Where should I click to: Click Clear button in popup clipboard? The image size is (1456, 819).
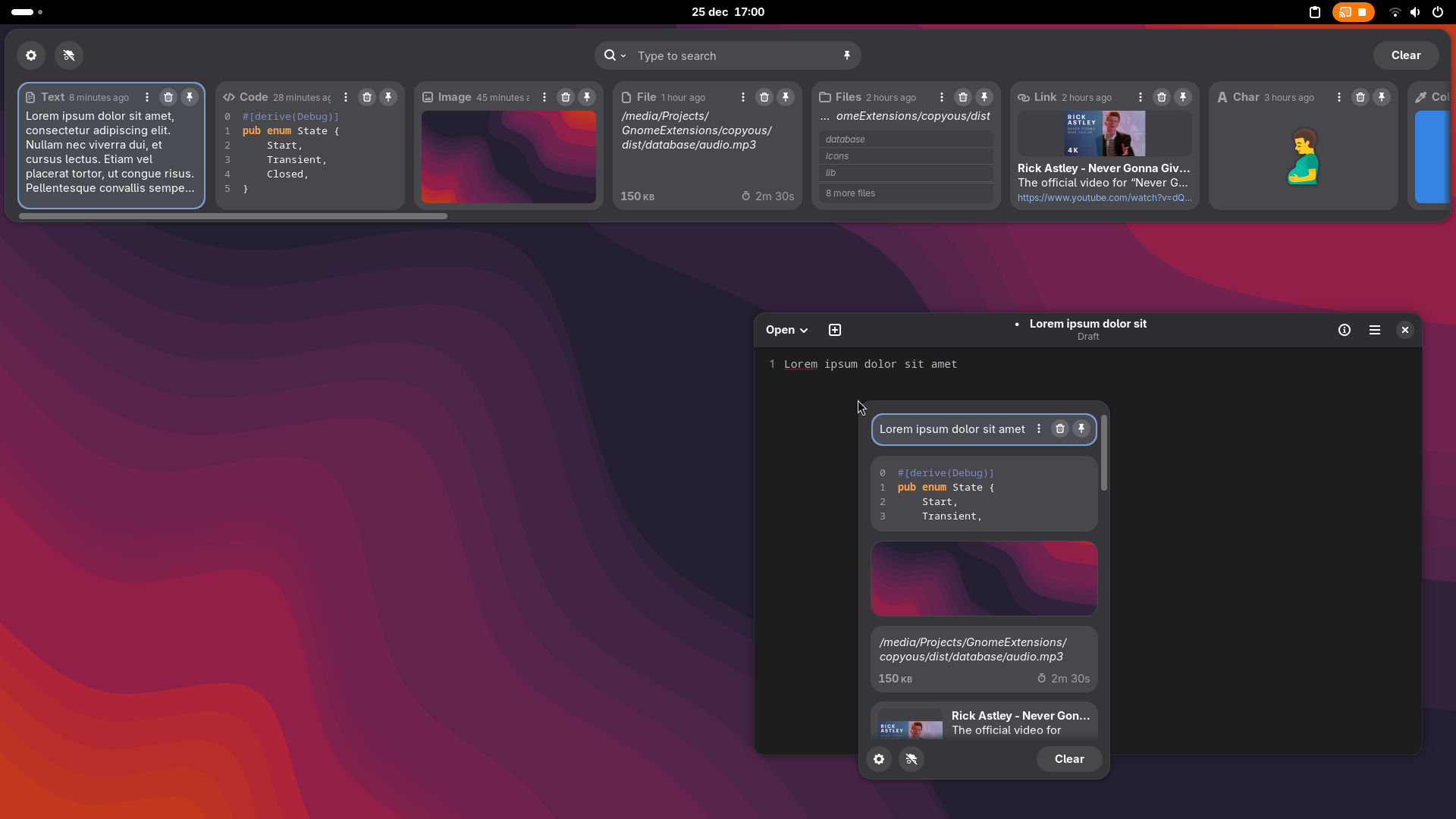1068,759
